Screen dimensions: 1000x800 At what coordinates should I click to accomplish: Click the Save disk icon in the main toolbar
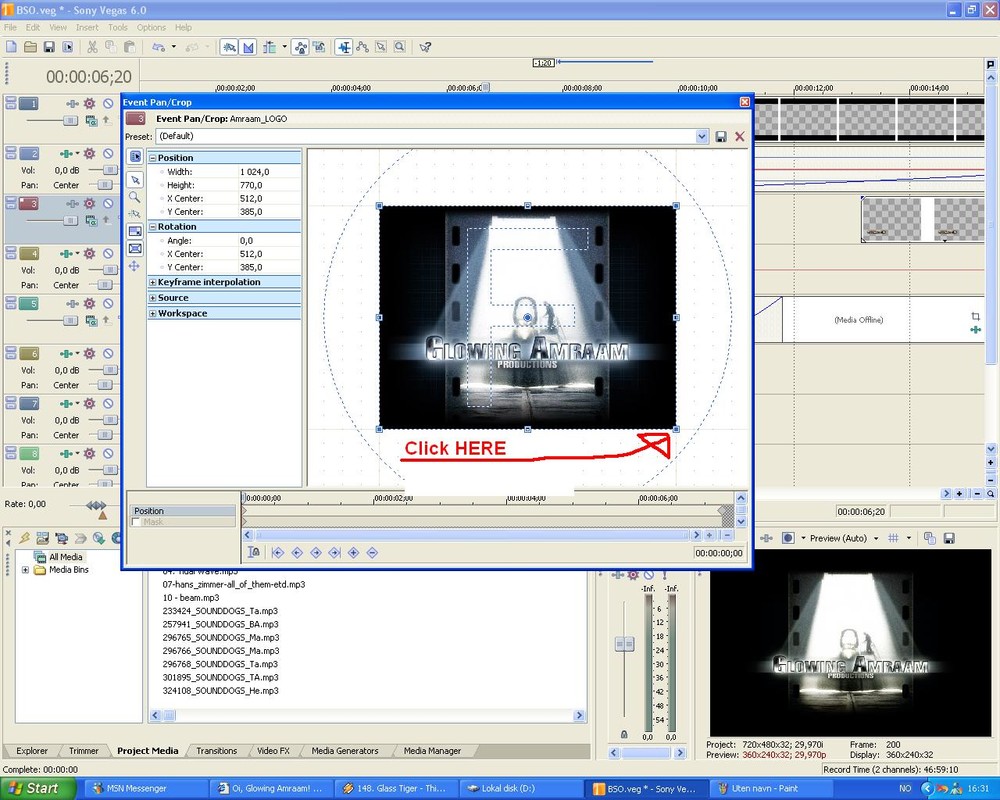[x=49, y=47]
